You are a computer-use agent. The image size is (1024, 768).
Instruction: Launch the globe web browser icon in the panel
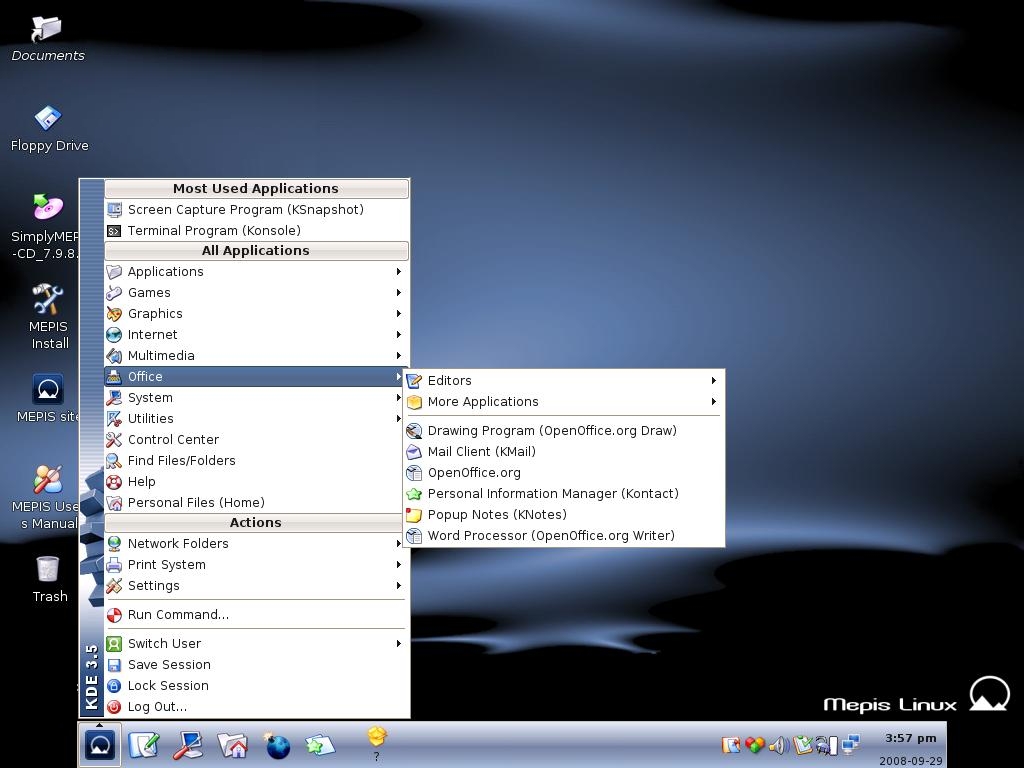278,745
